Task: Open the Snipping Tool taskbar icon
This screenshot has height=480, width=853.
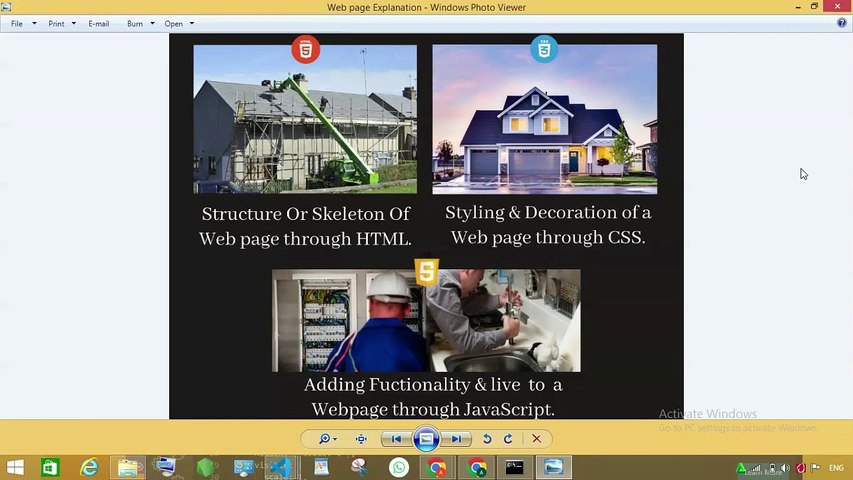Action: (360, 467)
